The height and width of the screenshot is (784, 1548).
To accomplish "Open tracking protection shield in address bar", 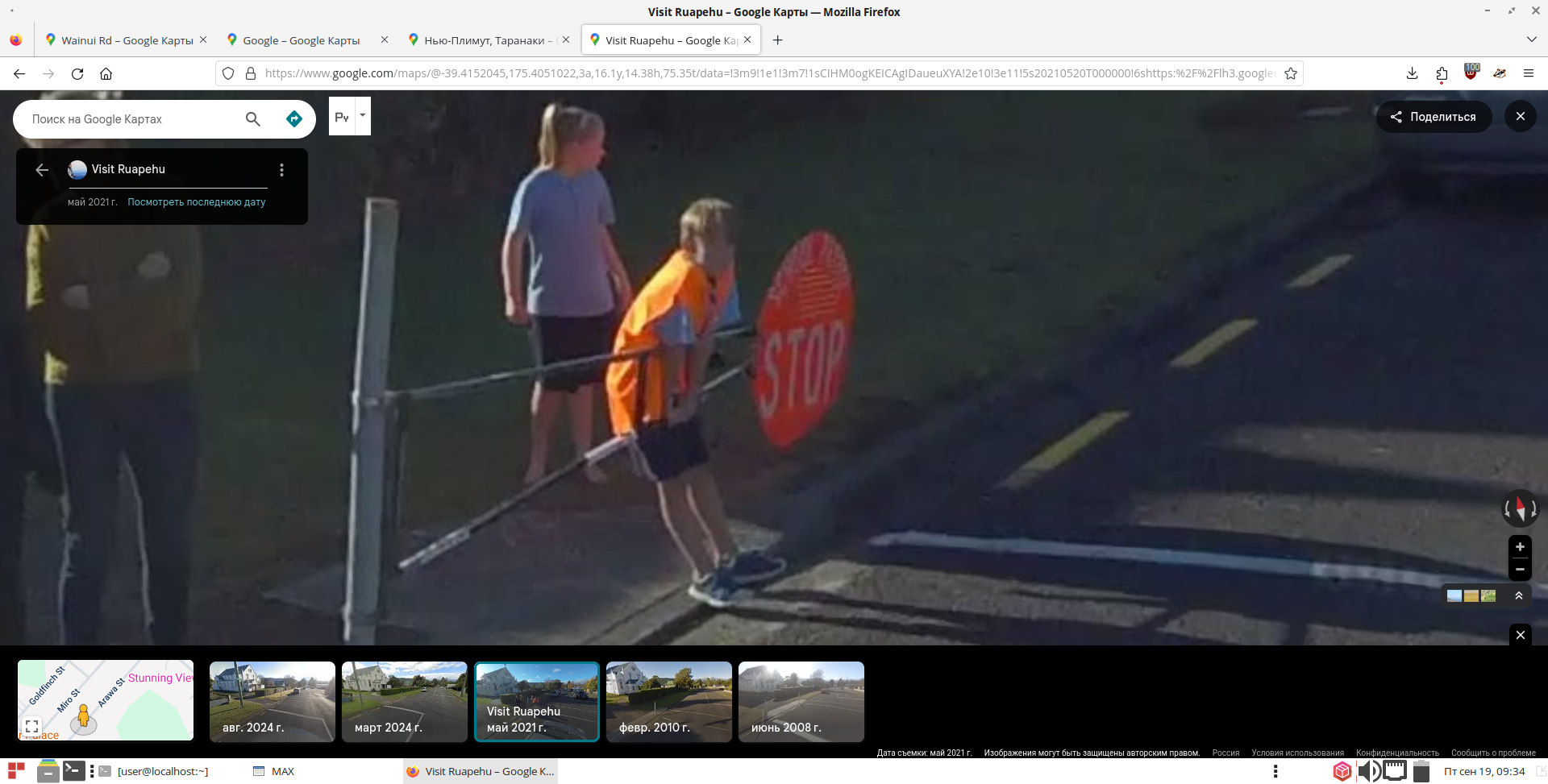I will (228, 73).
